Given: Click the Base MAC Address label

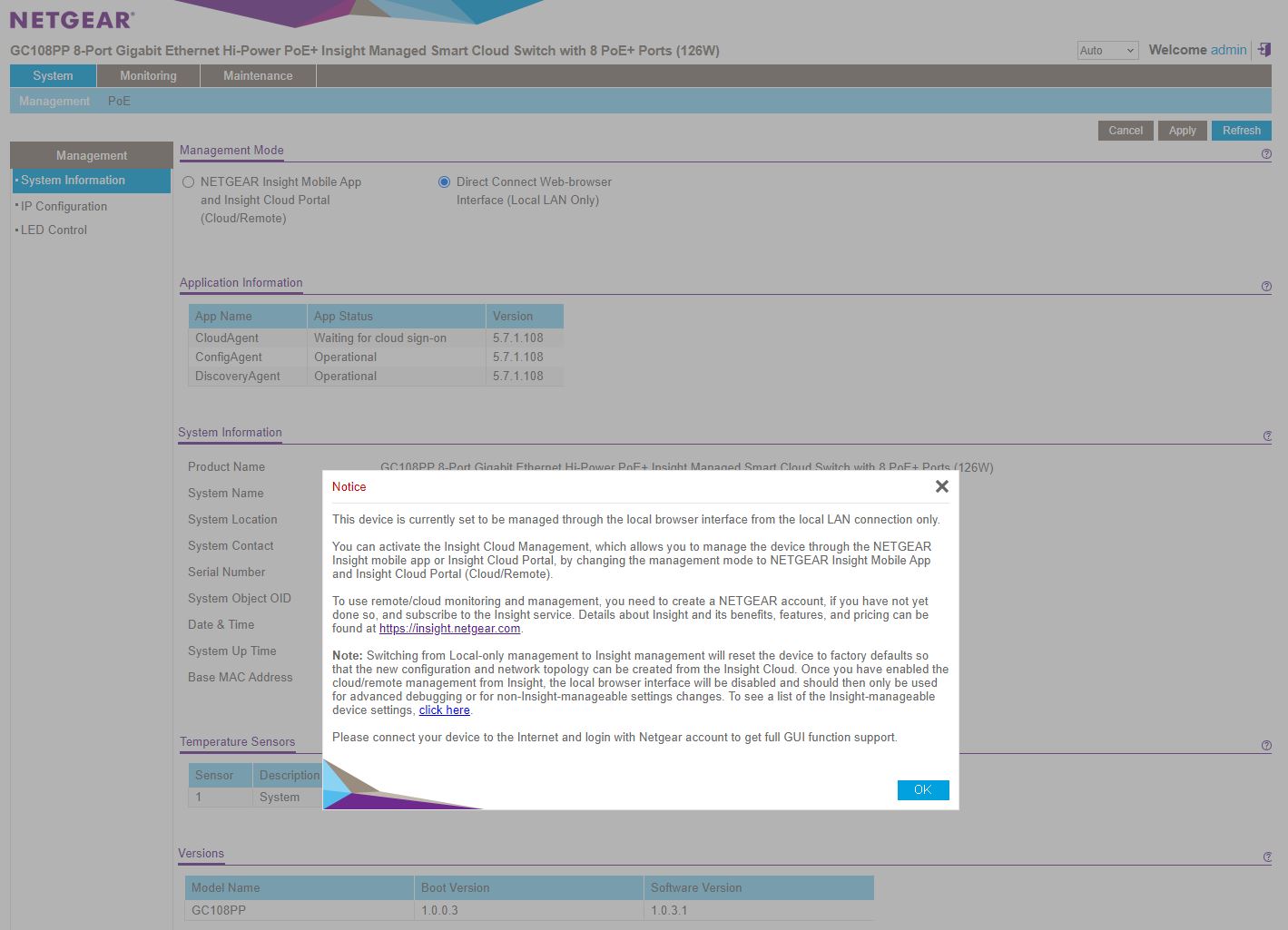Looking at the screenshot, I should (240, 677).
